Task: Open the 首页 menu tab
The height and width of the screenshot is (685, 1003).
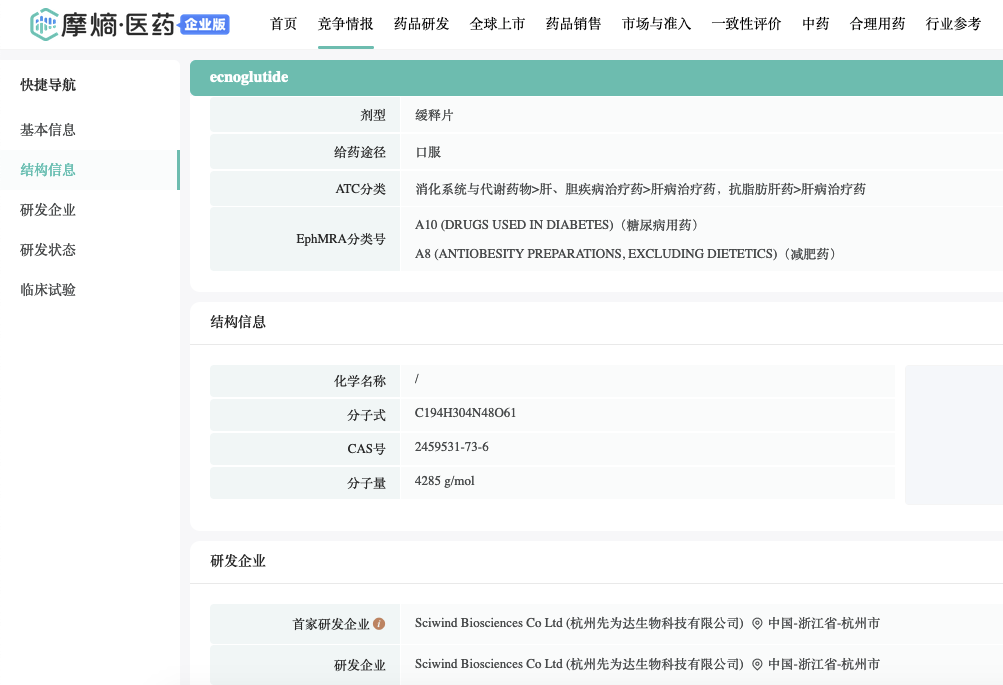Action: click(284, 24)
